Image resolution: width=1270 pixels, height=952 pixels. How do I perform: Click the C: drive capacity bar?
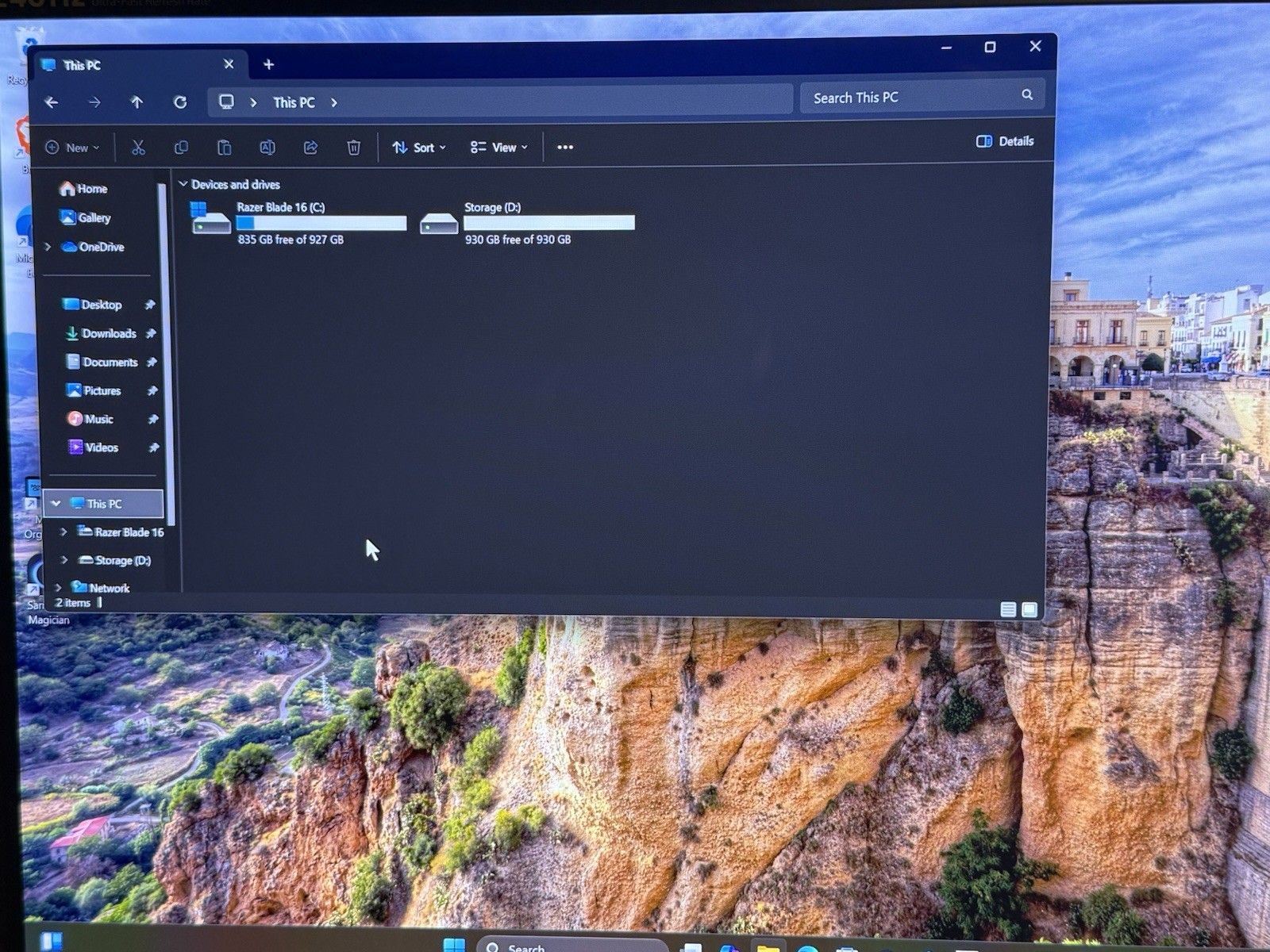click(x=321, y=223)
